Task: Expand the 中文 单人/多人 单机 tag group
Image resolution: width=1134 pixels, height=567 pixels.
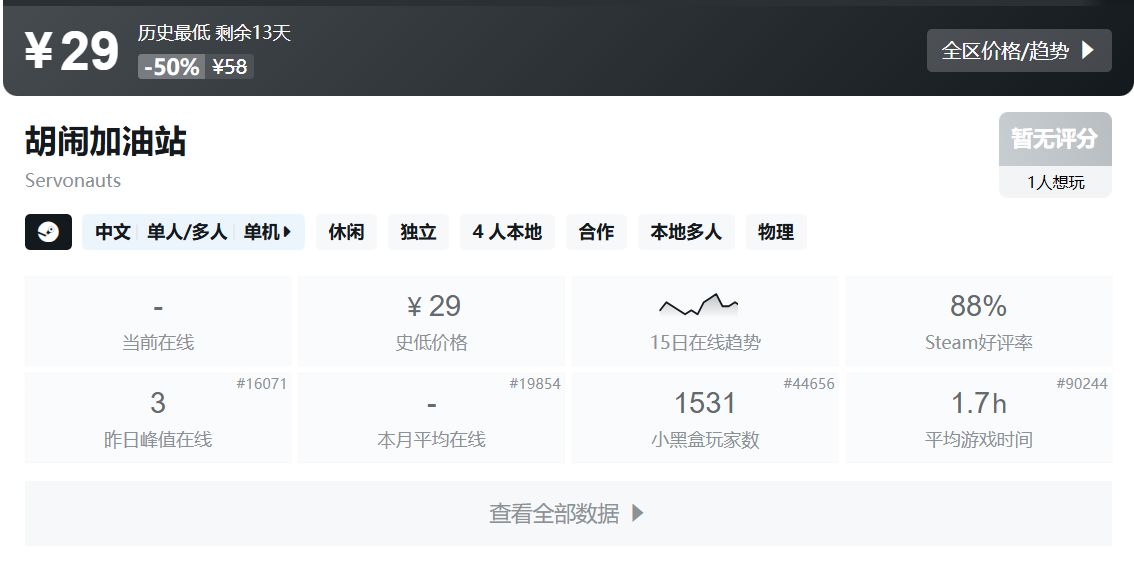Action: point(193,232)
